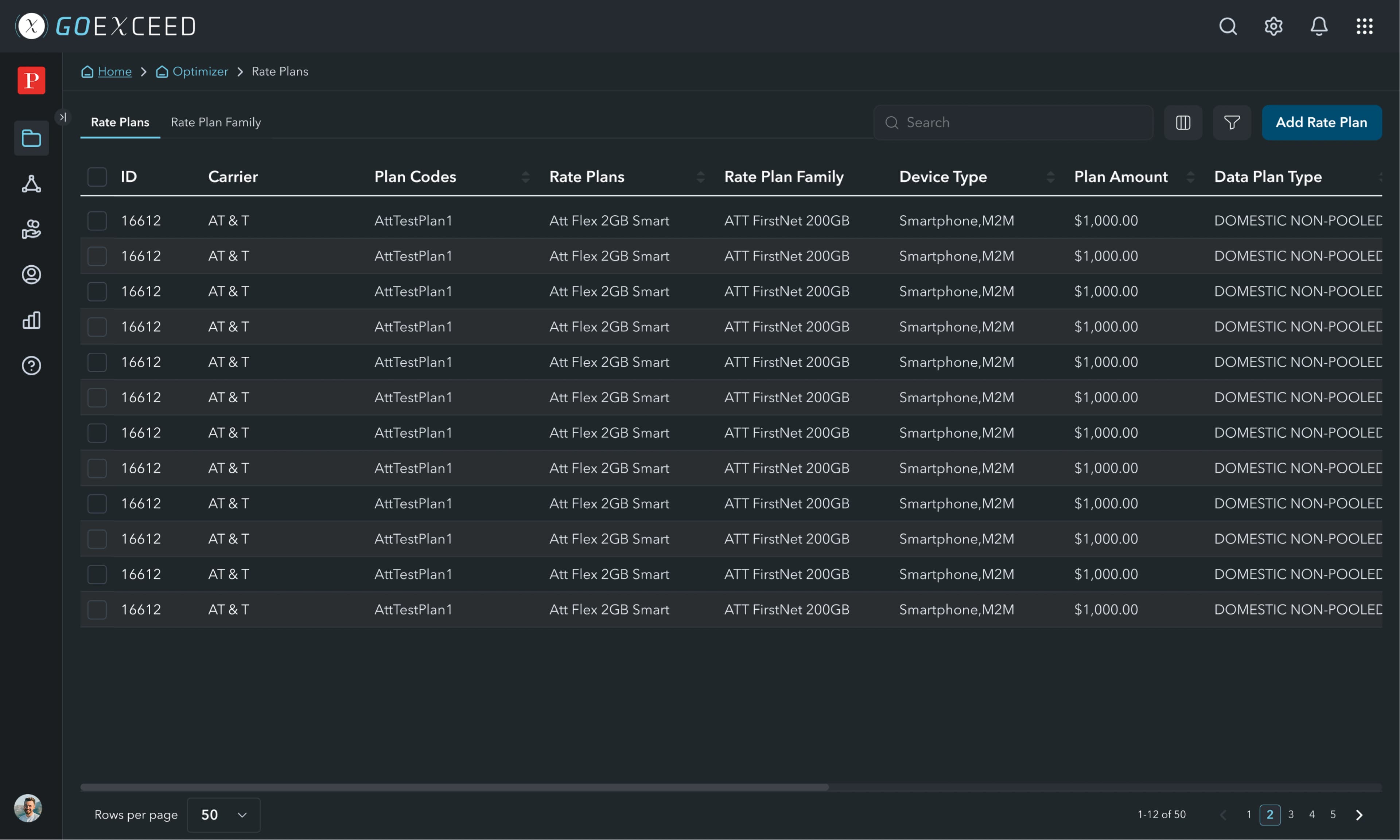Viewport: 1400px width, 840px height.
Task: Go to page 4
Action: 1312,814
